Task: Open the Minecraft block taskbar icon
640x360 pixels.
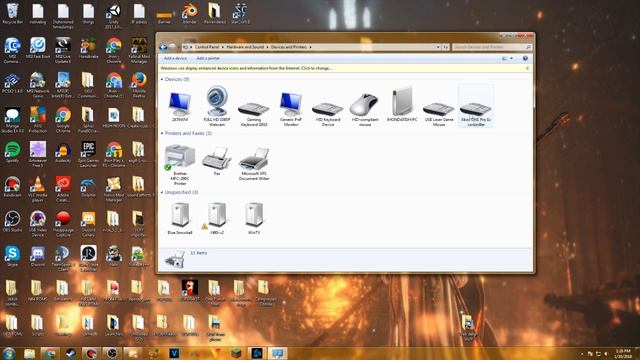Action: (236, 353)
